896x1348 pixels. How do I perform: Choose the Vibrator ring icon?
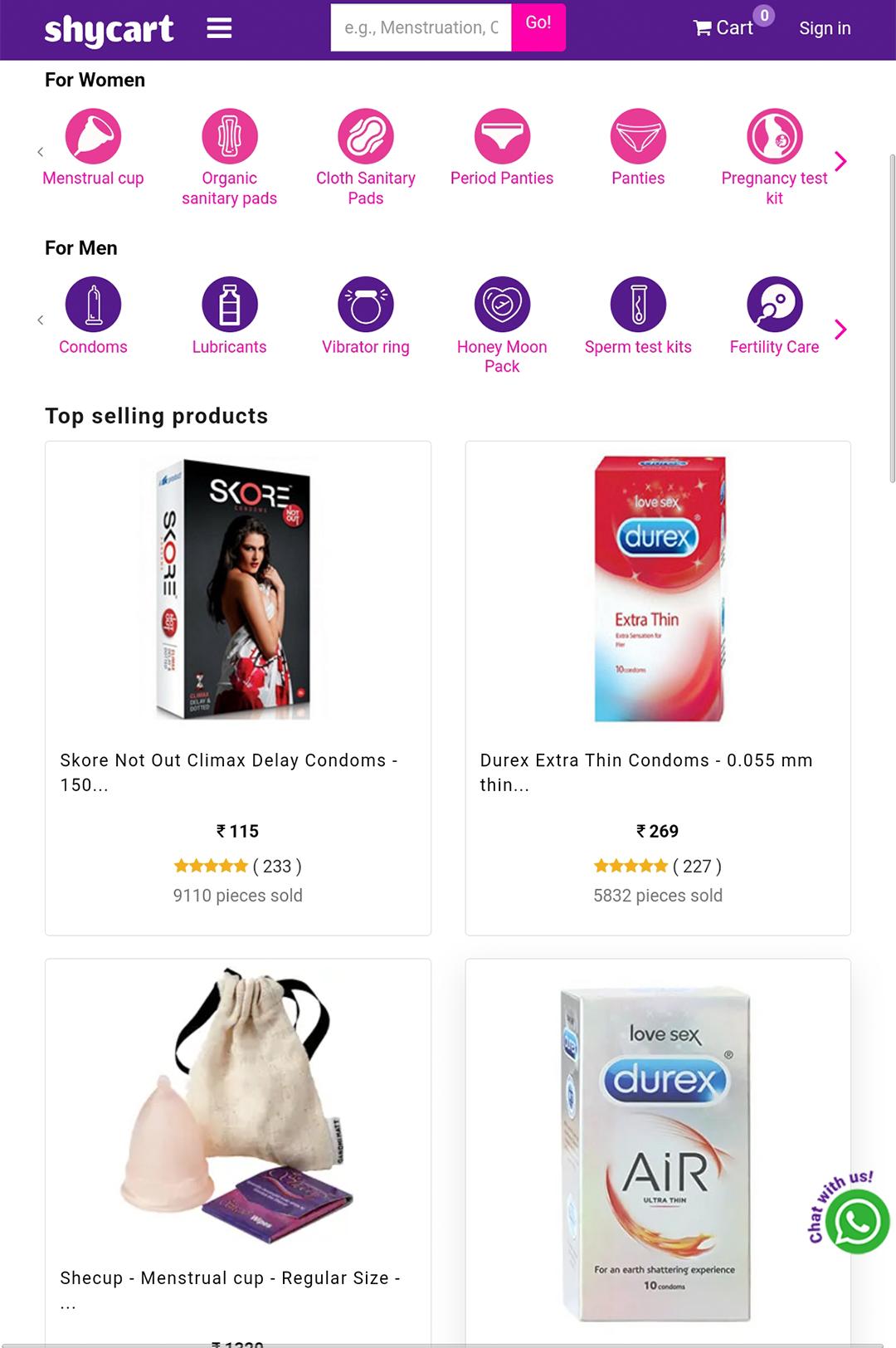pyautogui.click(x=366, y=305)
